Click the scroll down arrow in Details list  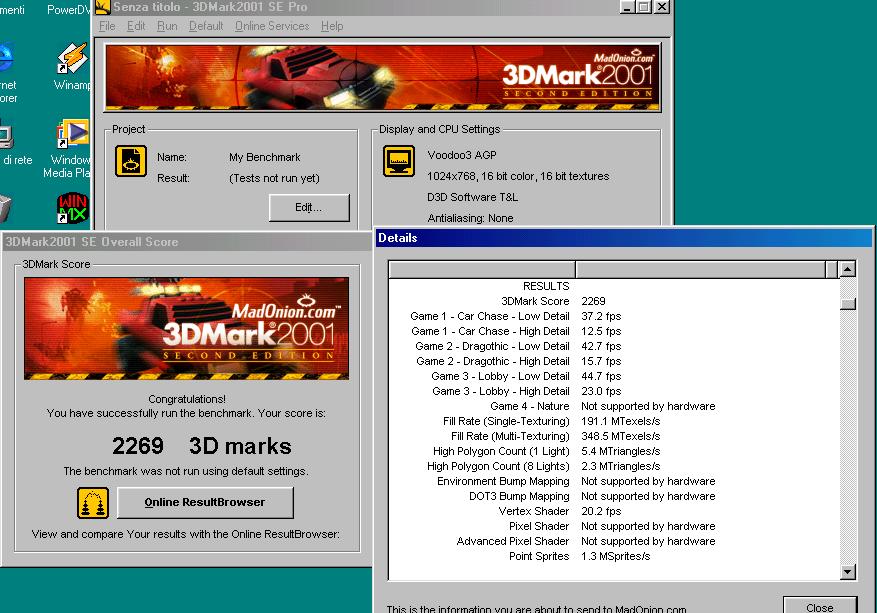coord(848,572)
